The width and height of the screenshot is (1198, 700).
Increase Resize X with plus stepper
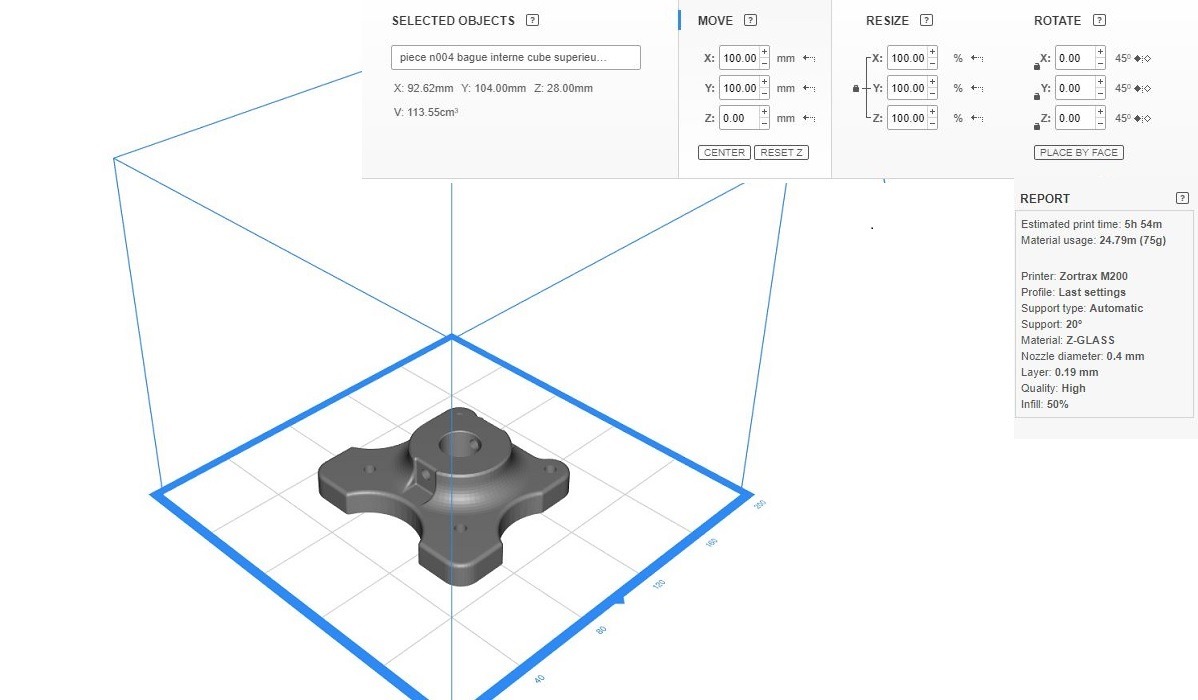932,52
